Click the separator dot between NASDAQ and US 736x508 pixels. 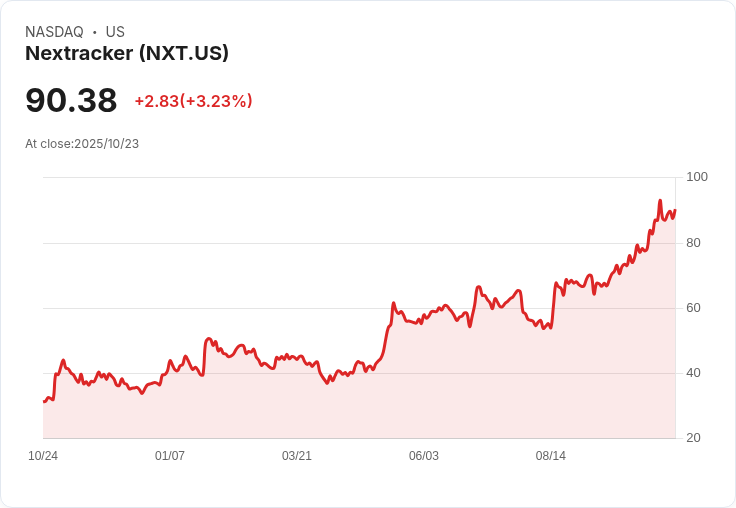[95, 32]
